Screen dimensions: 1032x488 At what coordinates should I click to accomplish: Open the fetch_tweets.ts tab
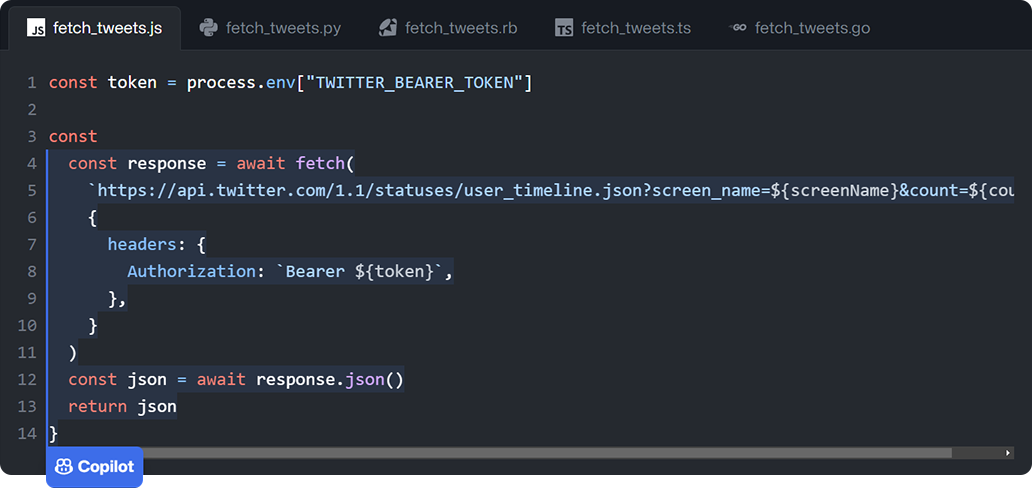[x=623, y=28]
